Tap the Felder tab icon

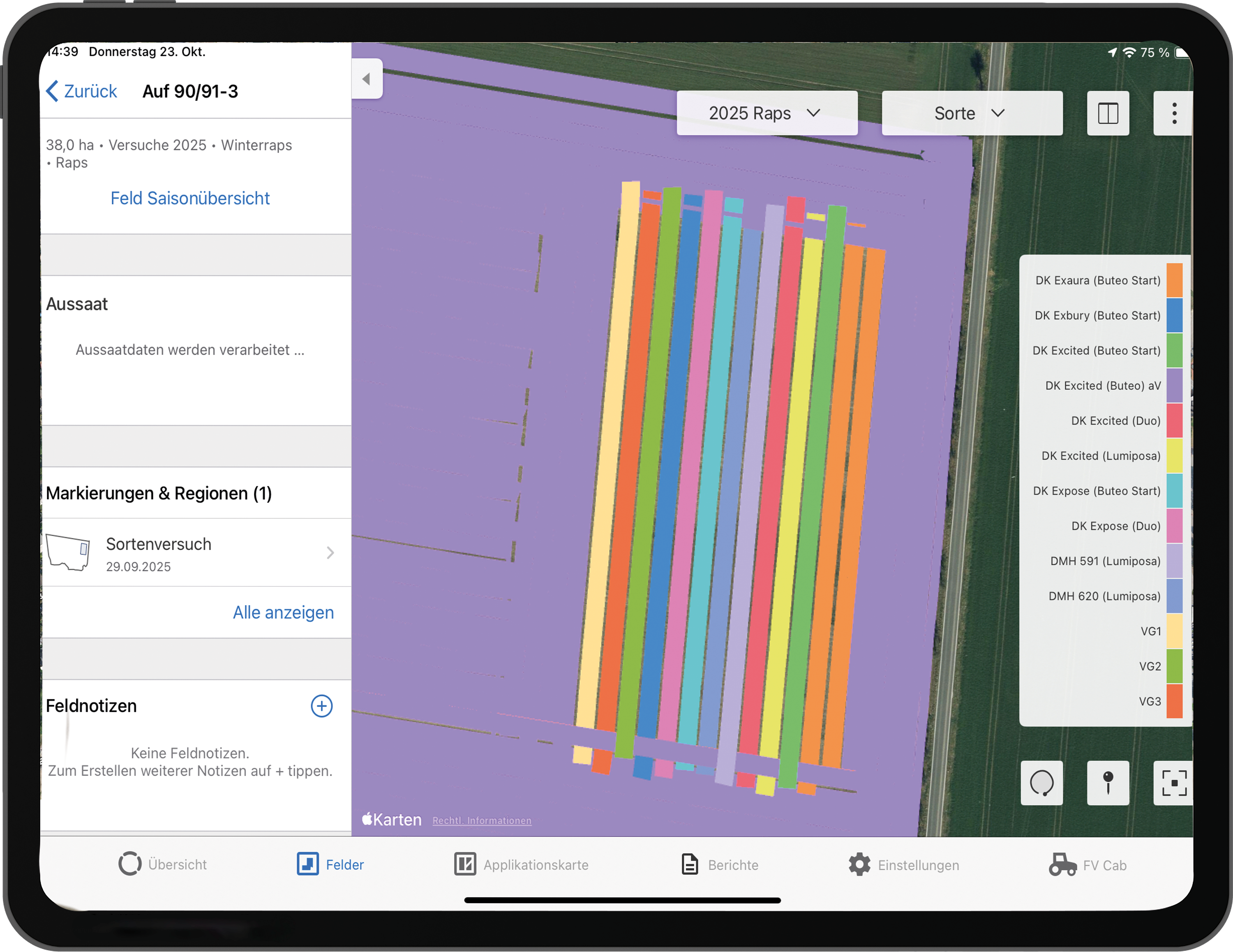coord(308,864)
